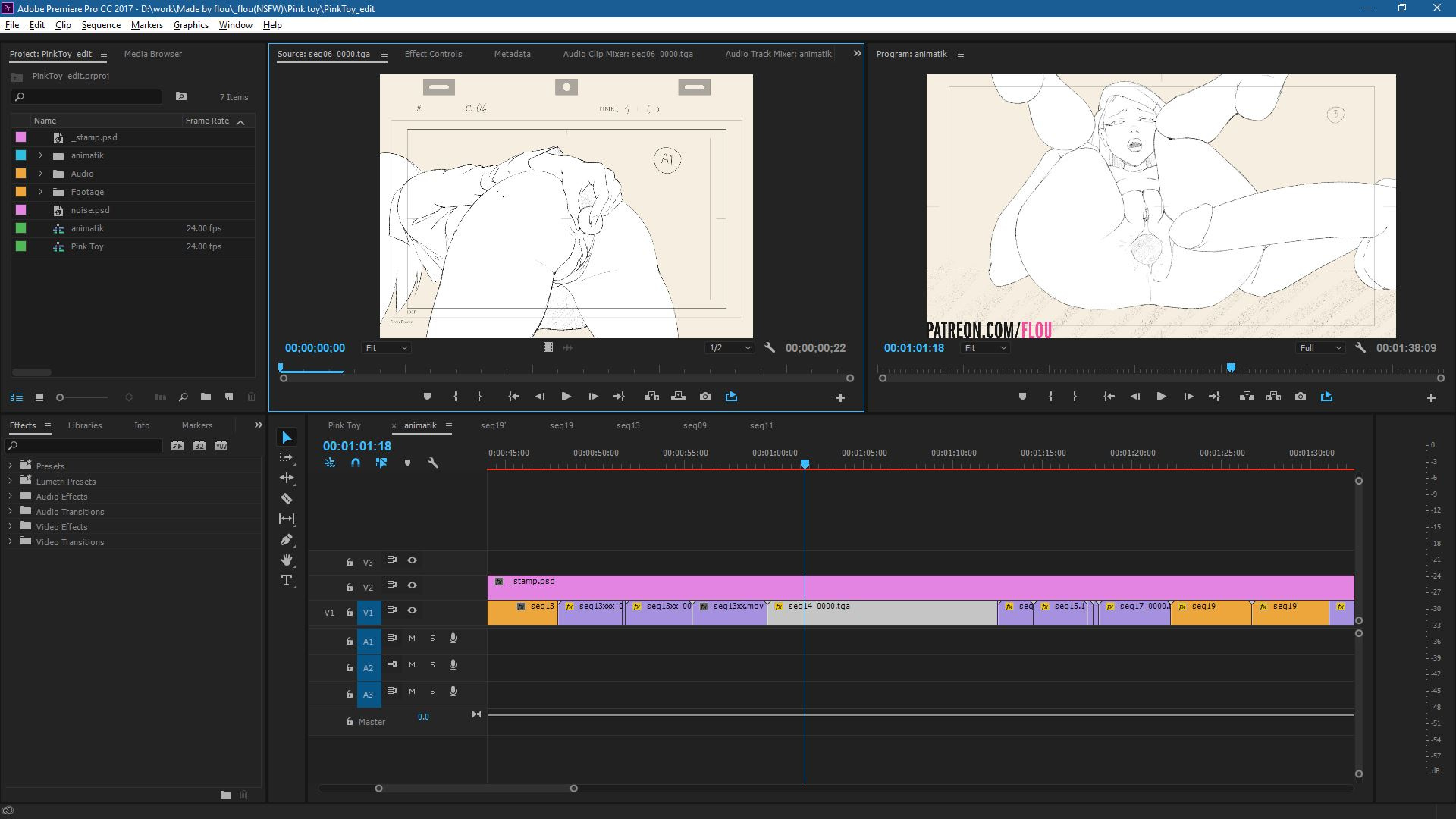1456x819 pixels.
Task: Open timeline display settings wrench
Action: point(433,463)
